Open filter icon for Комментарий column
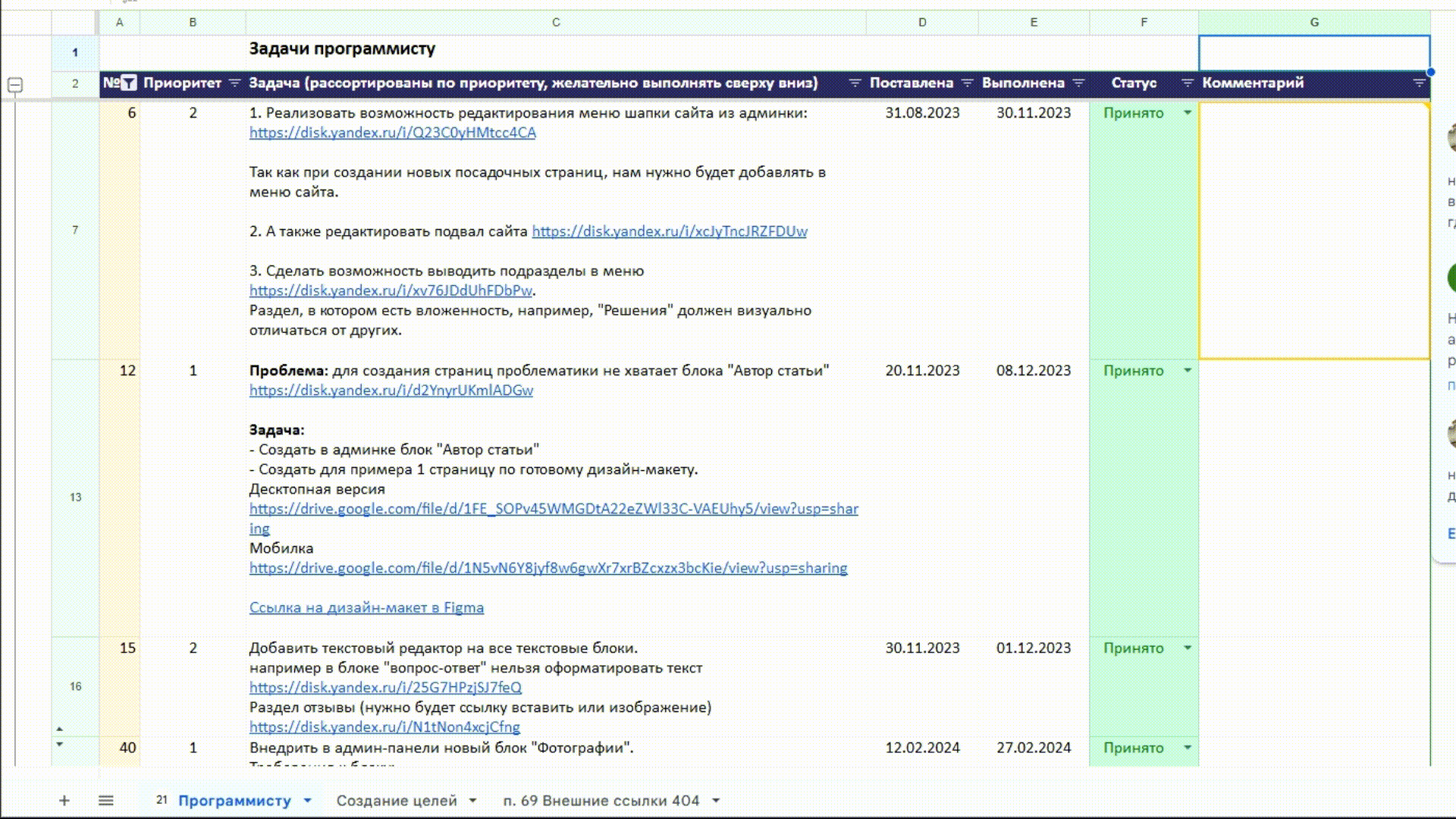This screenshot has width=1456, height=819. tap(1419, 83)
